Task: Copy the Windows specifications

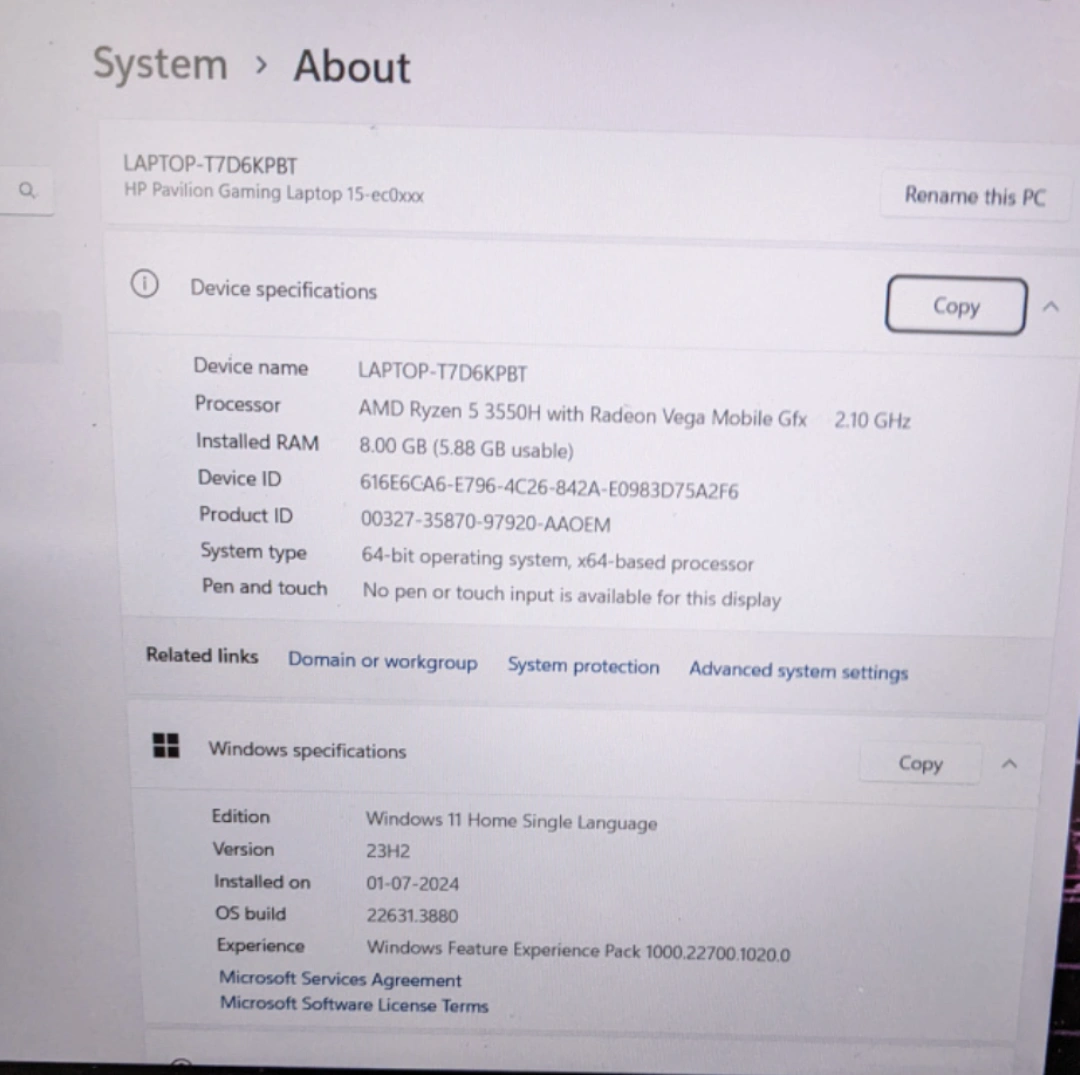Action: (x=920, y=763)
